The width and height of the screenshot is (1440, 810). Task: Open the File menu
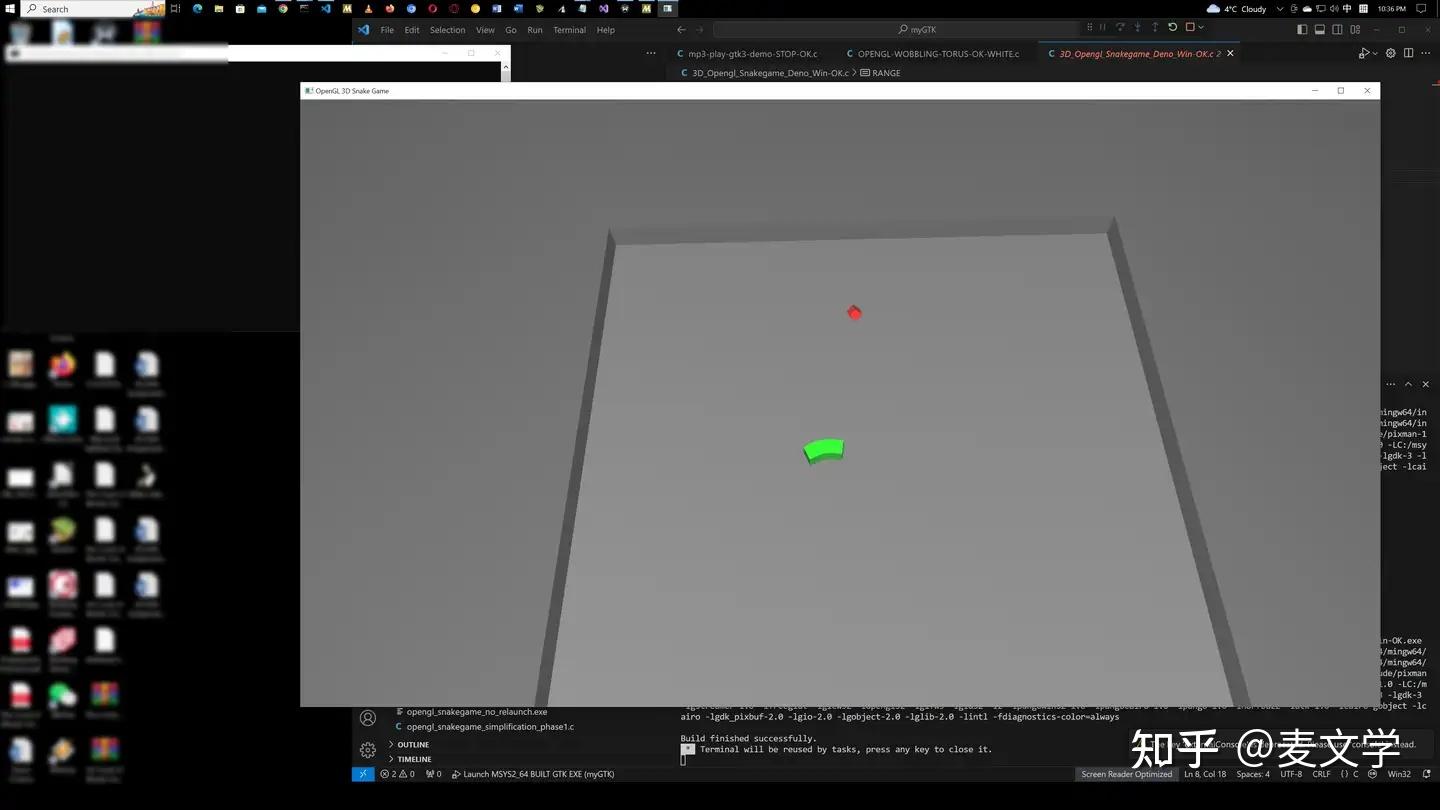pyautogui.click(x=387, y=30)
